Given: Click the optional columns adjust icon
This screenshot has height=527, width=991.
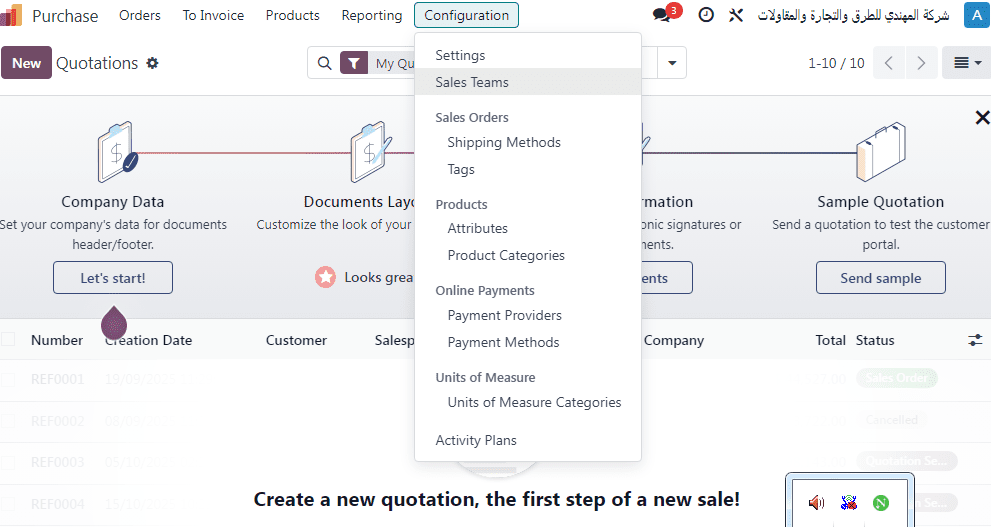Looking at the screenshot, I should [975, 340].
